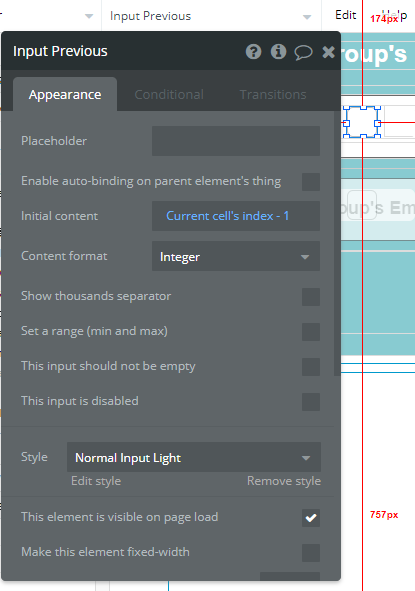Uncheck 'This element is visible on page load'
Screen dimensions: 415x591
pyautogui.click(x=311, y=518)
